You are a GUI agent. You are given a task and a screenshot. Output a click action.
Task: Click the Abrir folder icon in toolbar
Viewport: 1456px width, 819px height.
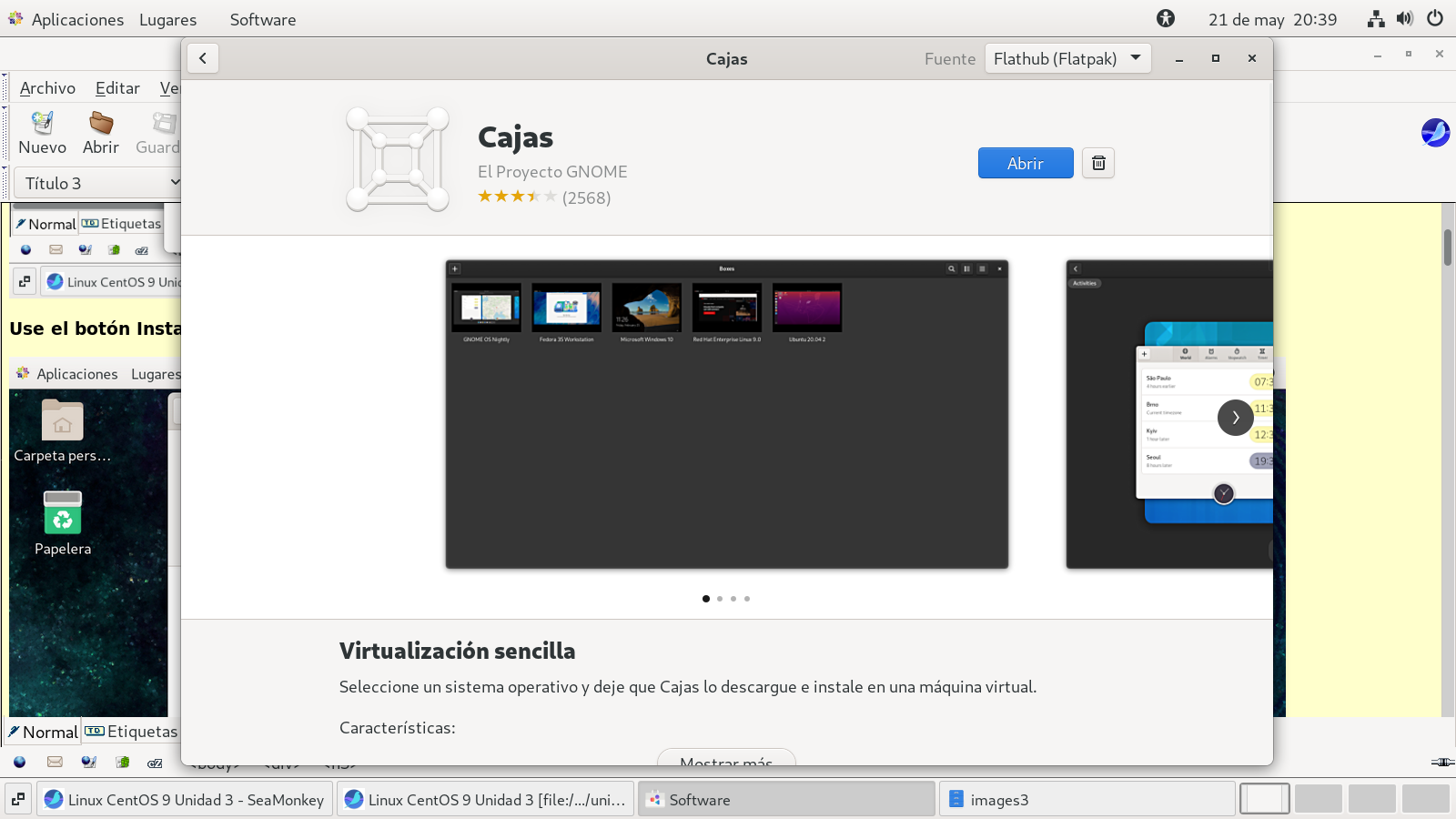click(x=100, y=133)
